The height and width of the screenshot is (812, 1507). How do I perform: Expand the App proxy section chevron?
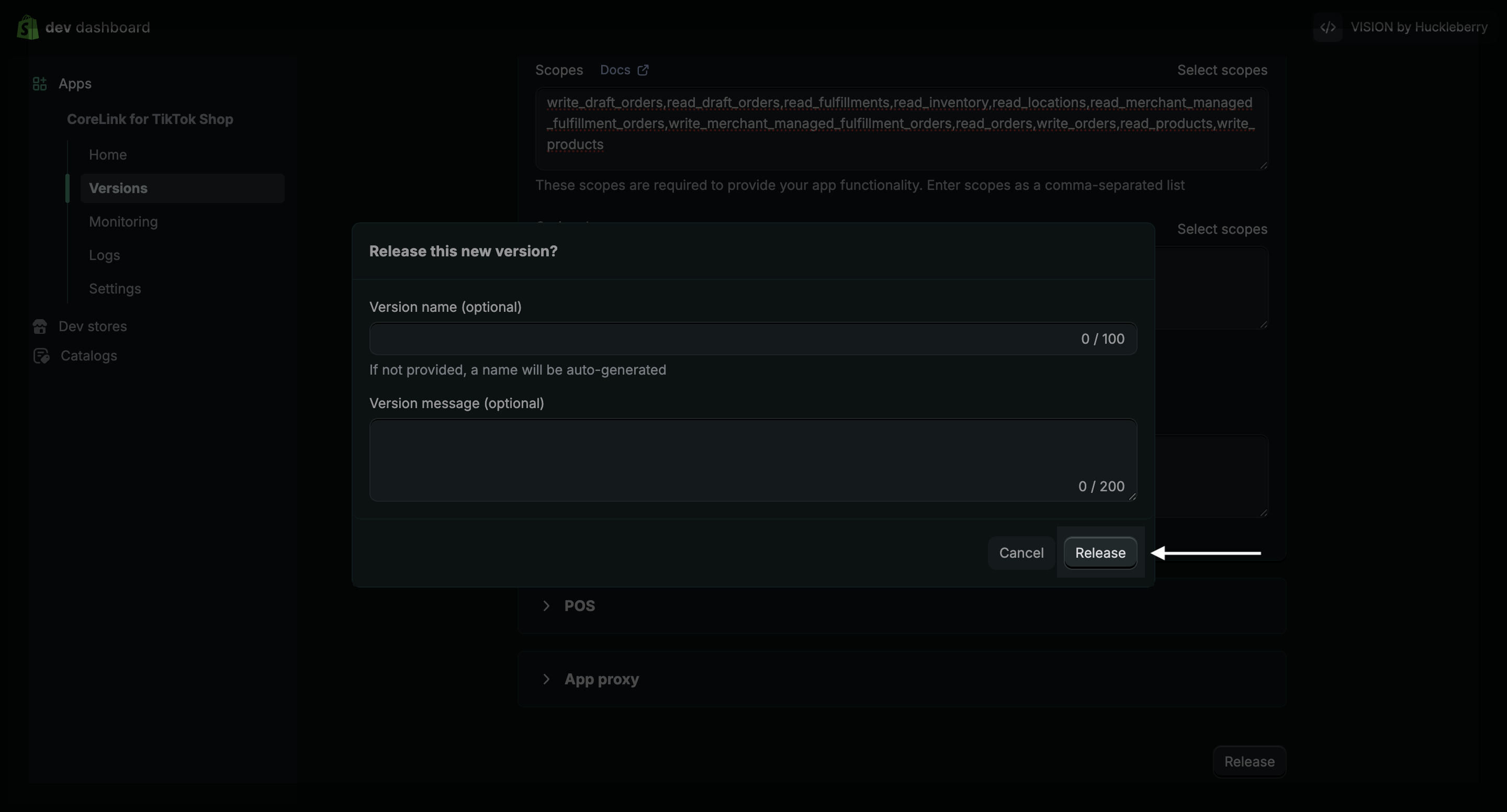[x=546, y=679]
